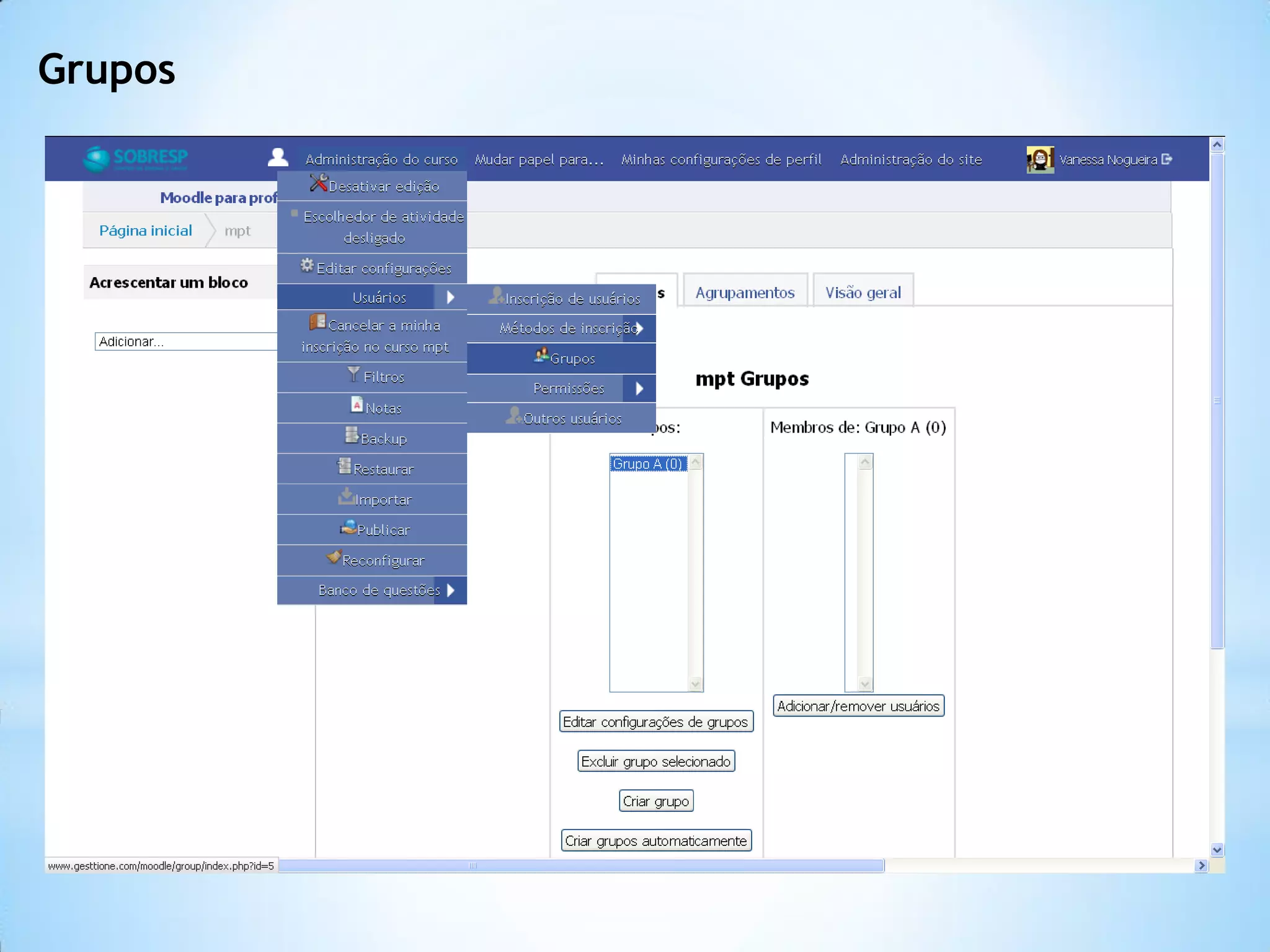Click the user silhouette icon in top bar
The image size is (1270, 952).
pos(278,157)
